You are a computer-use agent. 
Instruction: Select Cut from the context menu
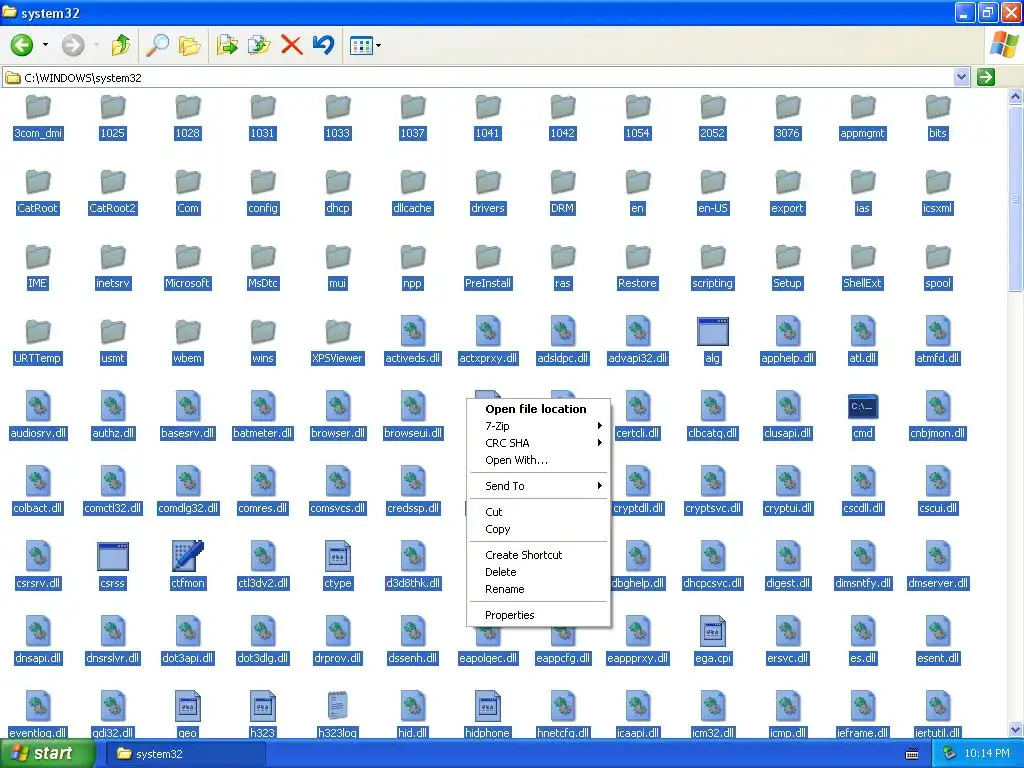539,512
